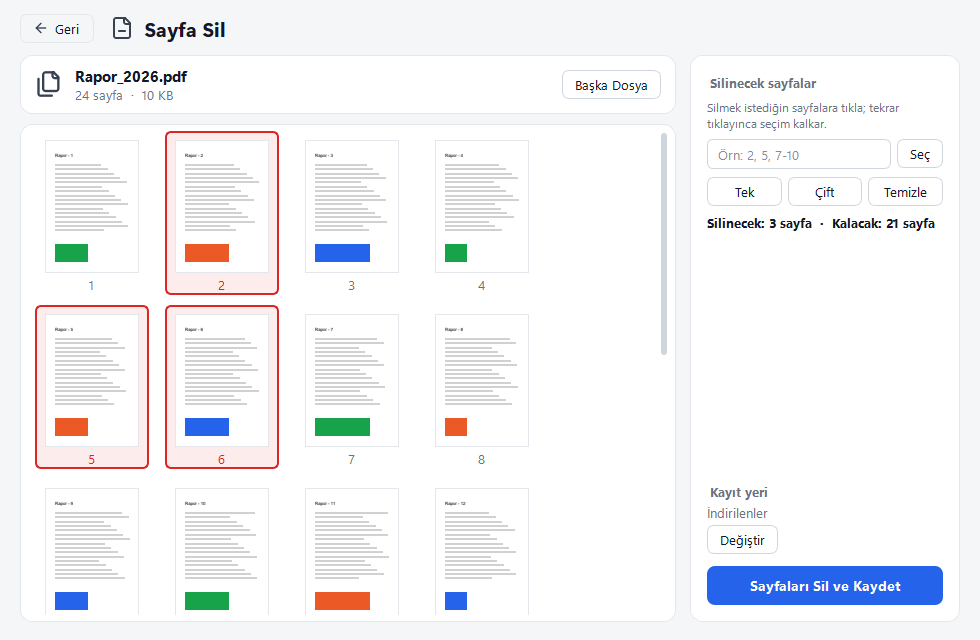The image size is (980, 640).
Task: Click the file icon next to Rapor_2026.pdf
Action: pos(48,84)
